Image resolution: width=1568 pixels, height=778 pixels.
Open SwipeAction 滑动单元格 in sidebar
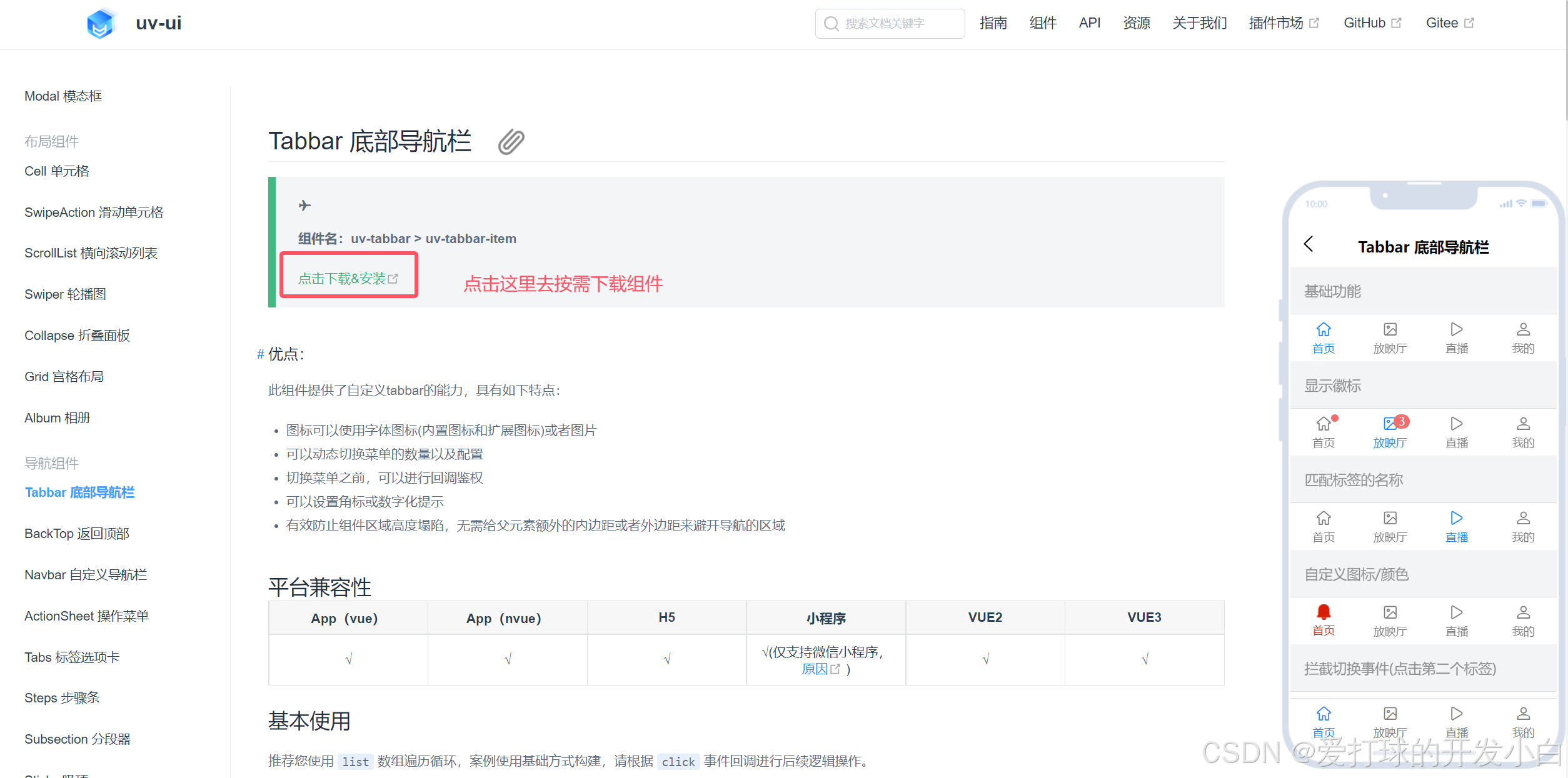point(94,212)
